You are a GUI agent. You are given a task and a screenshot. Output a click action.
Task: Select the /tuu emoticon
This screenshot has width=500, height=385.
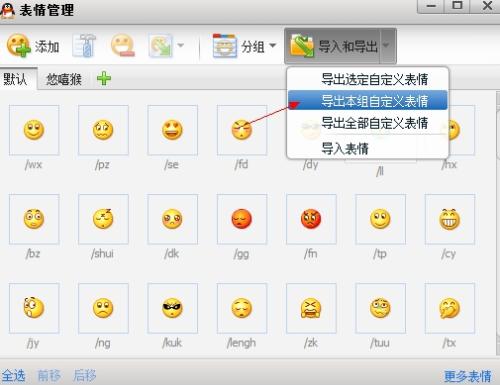tap(381, 308)
